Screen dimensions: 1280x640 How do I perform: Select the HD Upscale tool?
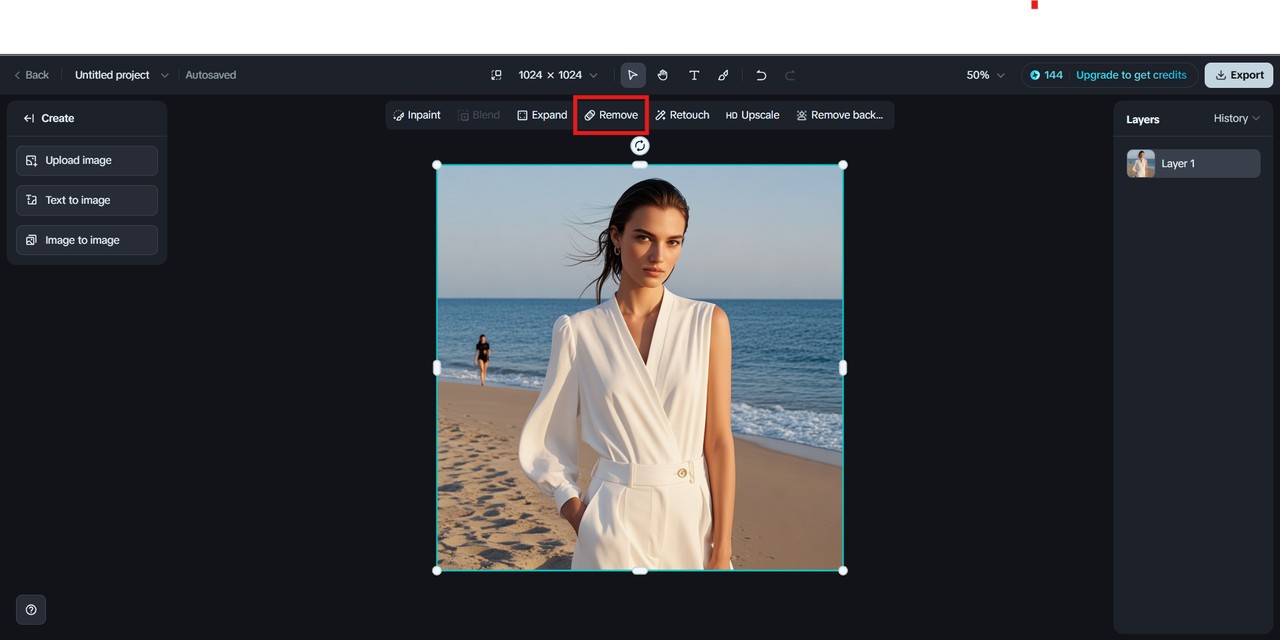pyautogui.click(x=752, y=115)
